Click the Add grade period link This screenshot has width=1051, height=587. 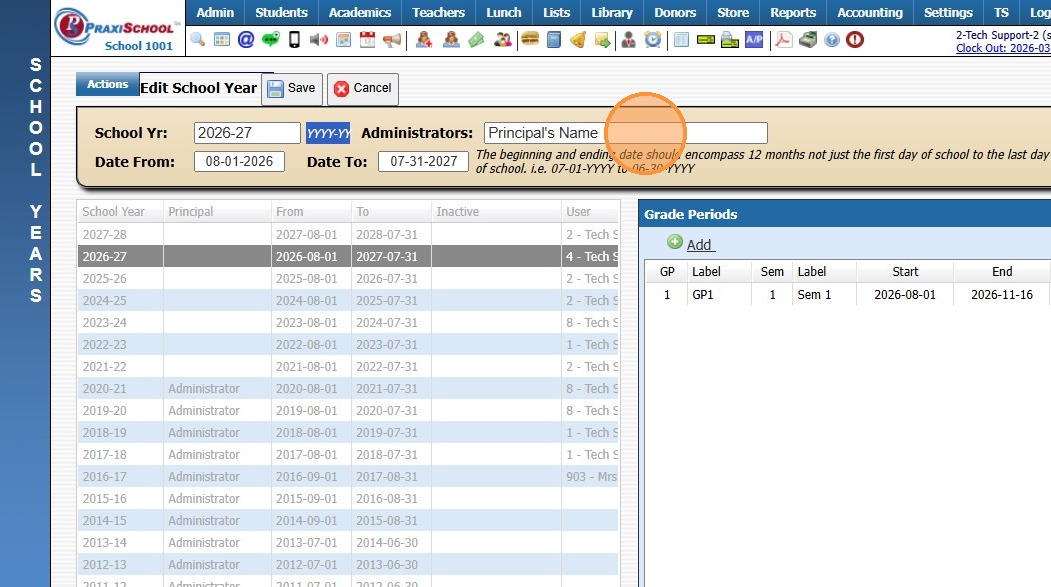click(700, 245)
